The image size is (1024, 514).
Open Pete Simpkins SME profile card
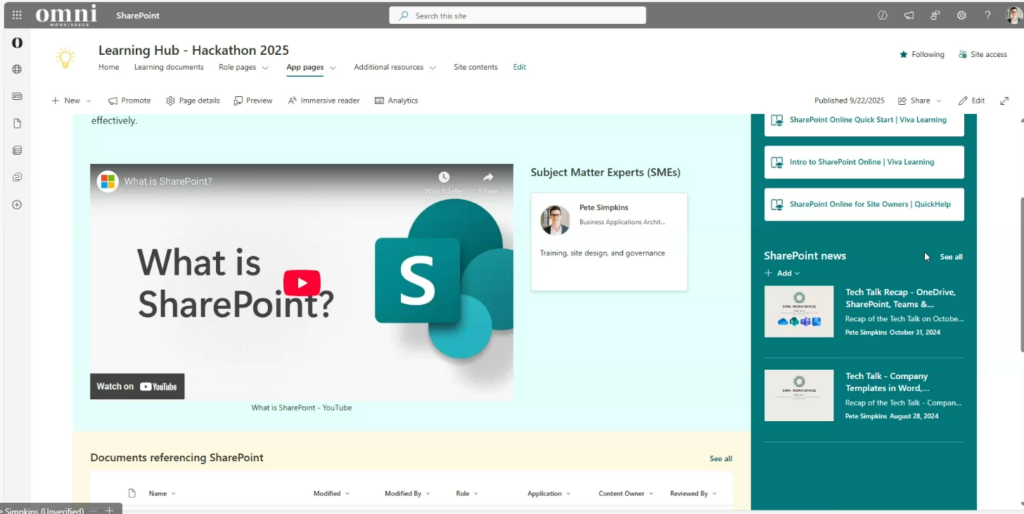(609, 242)
